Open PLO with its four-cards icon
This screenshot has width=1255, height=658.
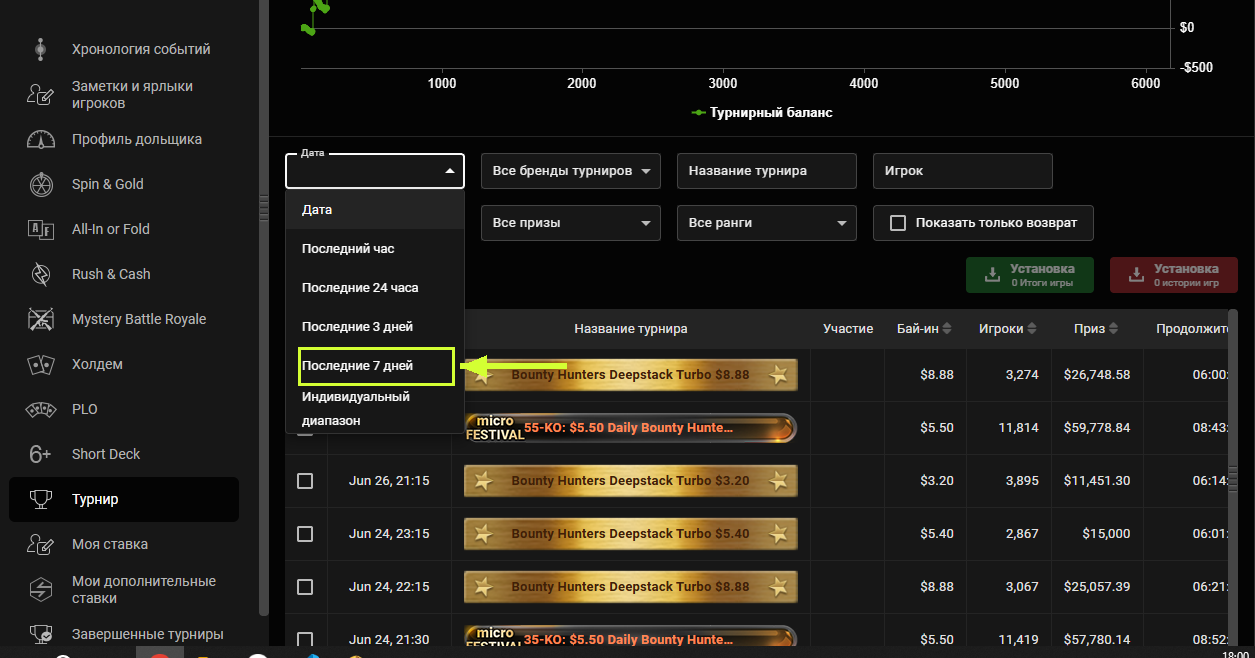tap(40, 409)
